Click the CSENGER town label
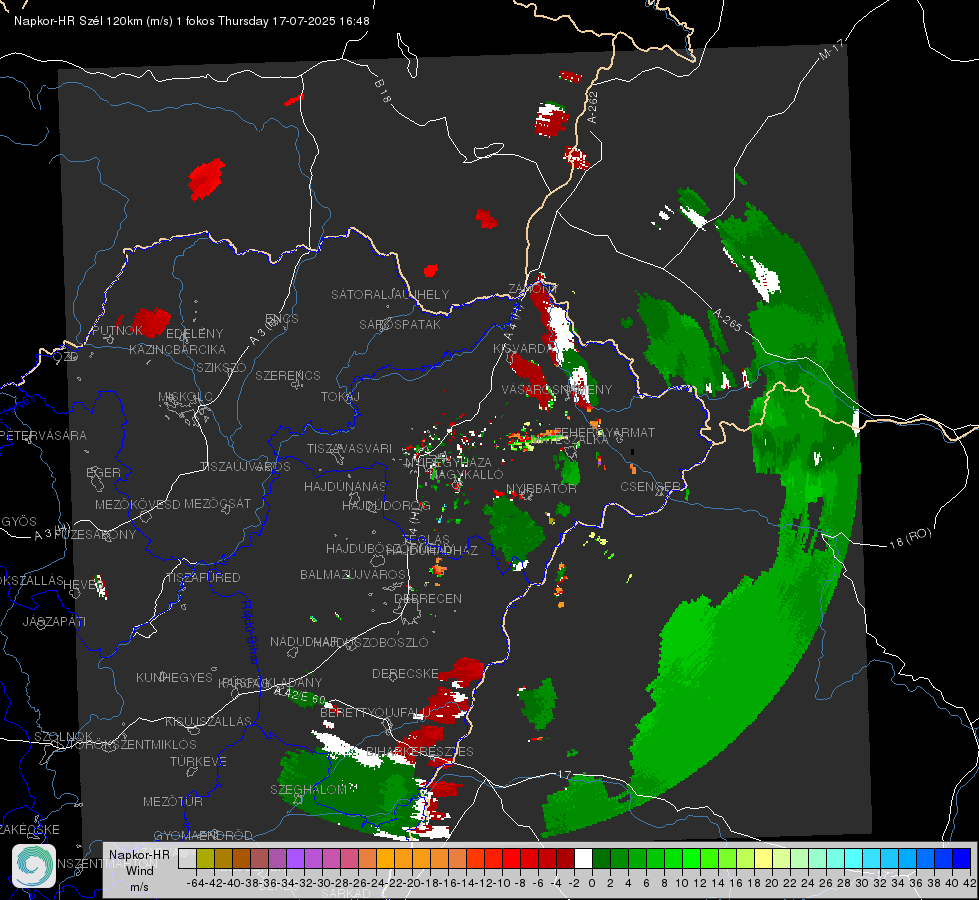This screenshot has height=900, width=979. [x=651, y=486]
